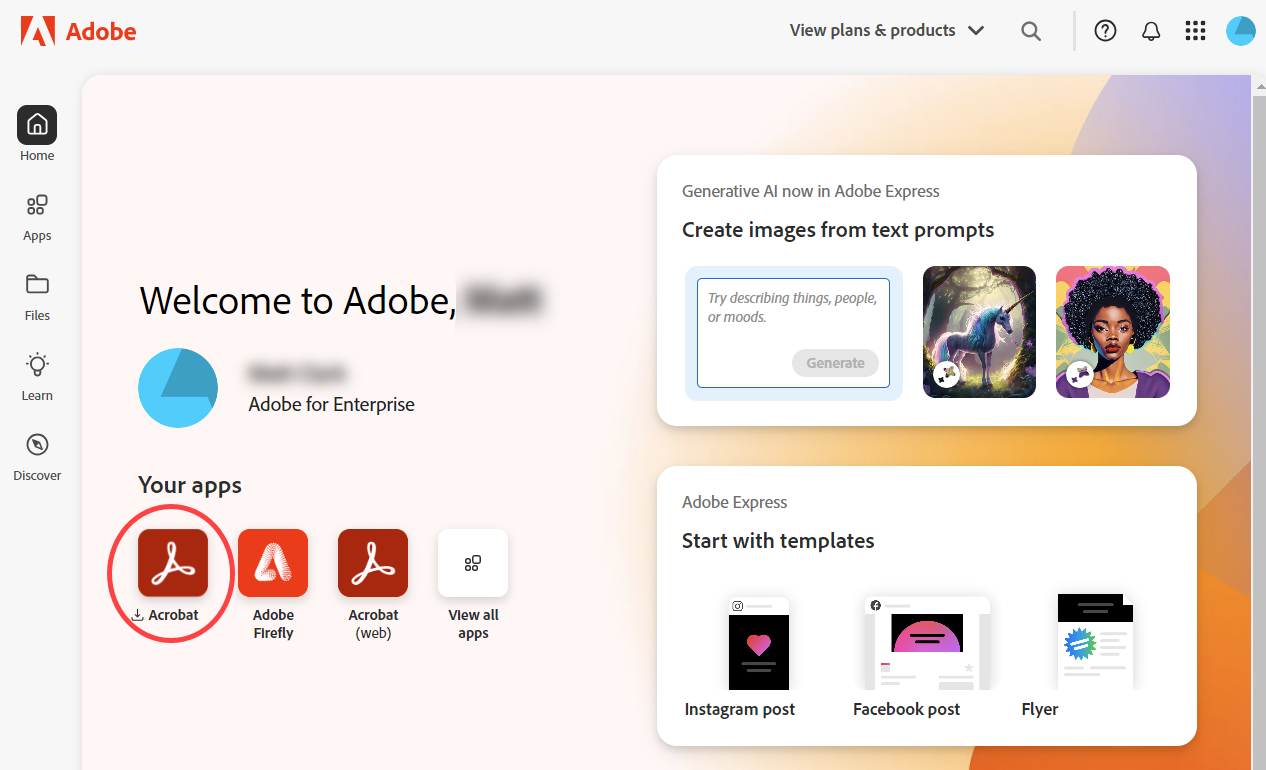Screen dimensions: 1266x770
Task: Click the profile avatar in top bar
Action: [x=1240, y=31]
